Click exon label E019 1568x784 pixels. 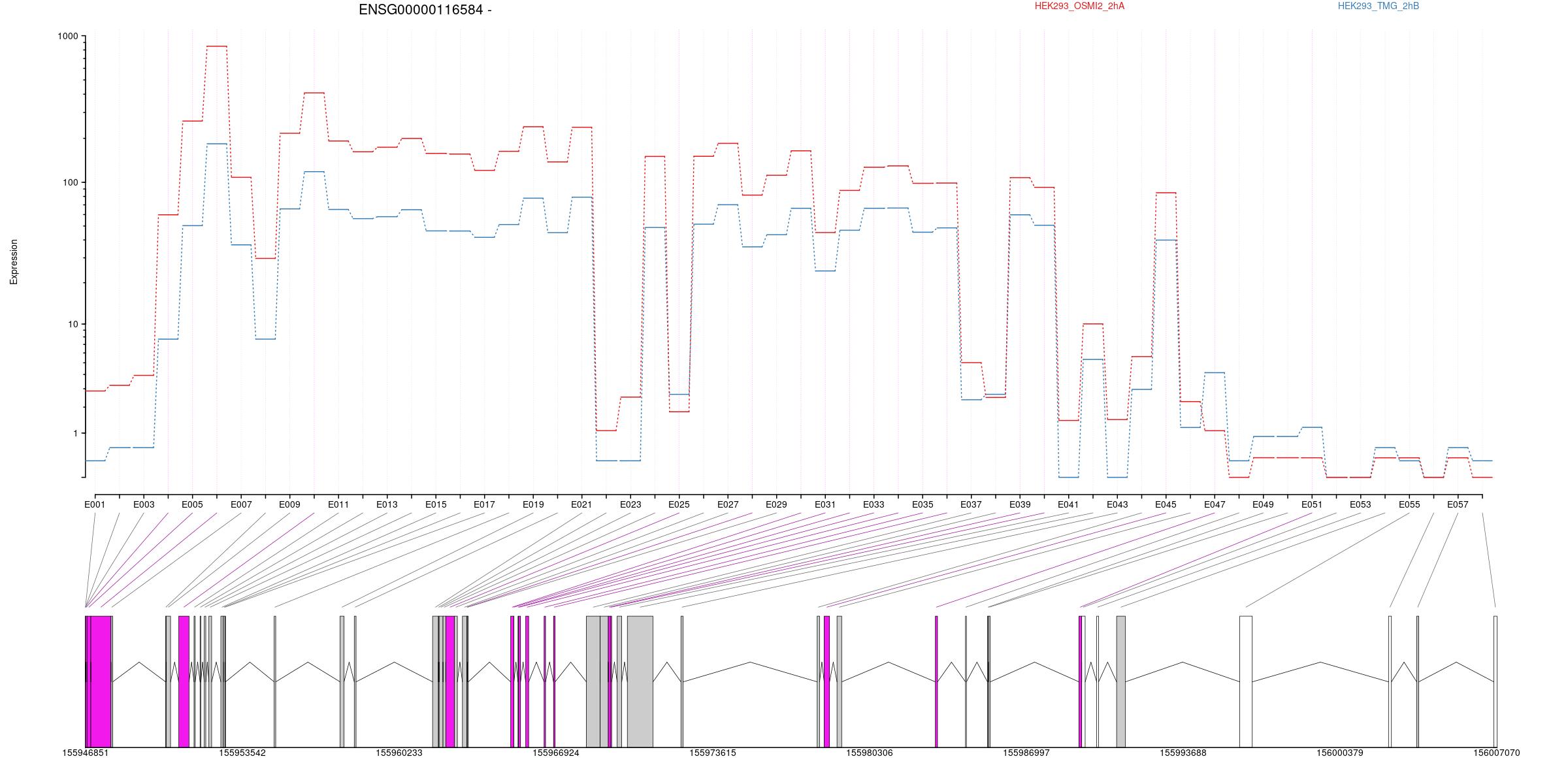pyautogui.click(x=533, y=504)
